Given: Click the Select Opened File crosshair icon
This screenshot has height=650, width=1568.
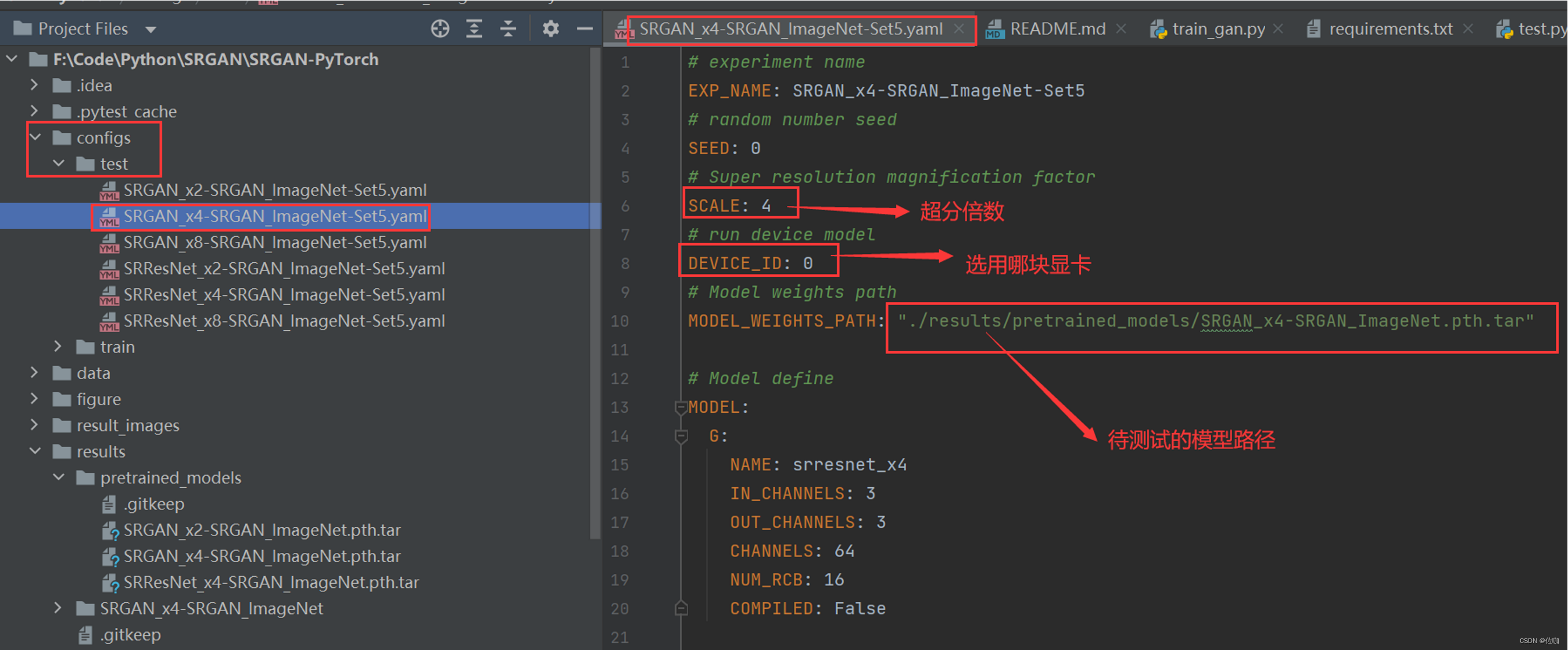Looking at the screenshot, I should [x=439, y=28].
